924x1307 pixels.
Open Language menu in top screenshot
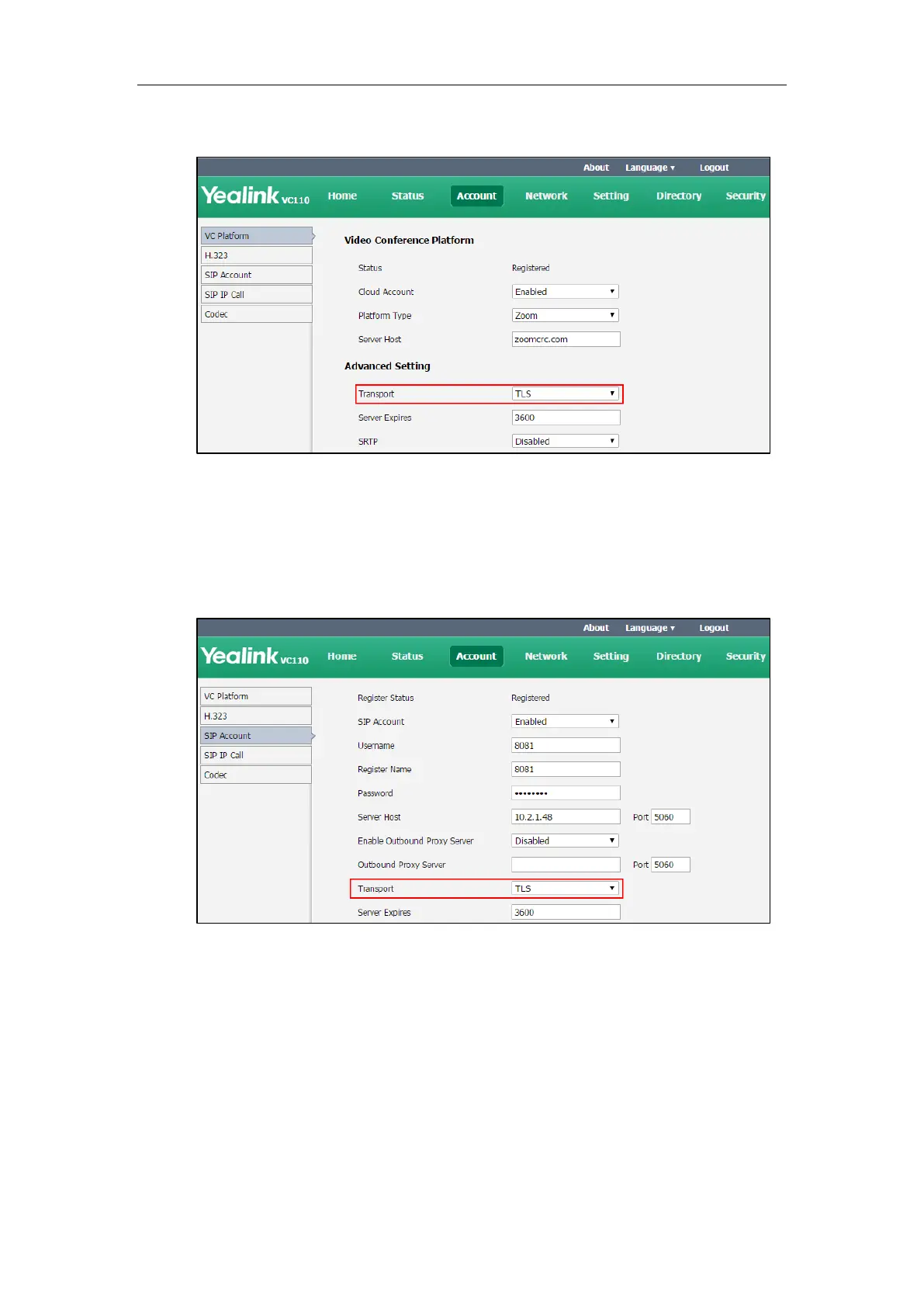click(650, 168)
